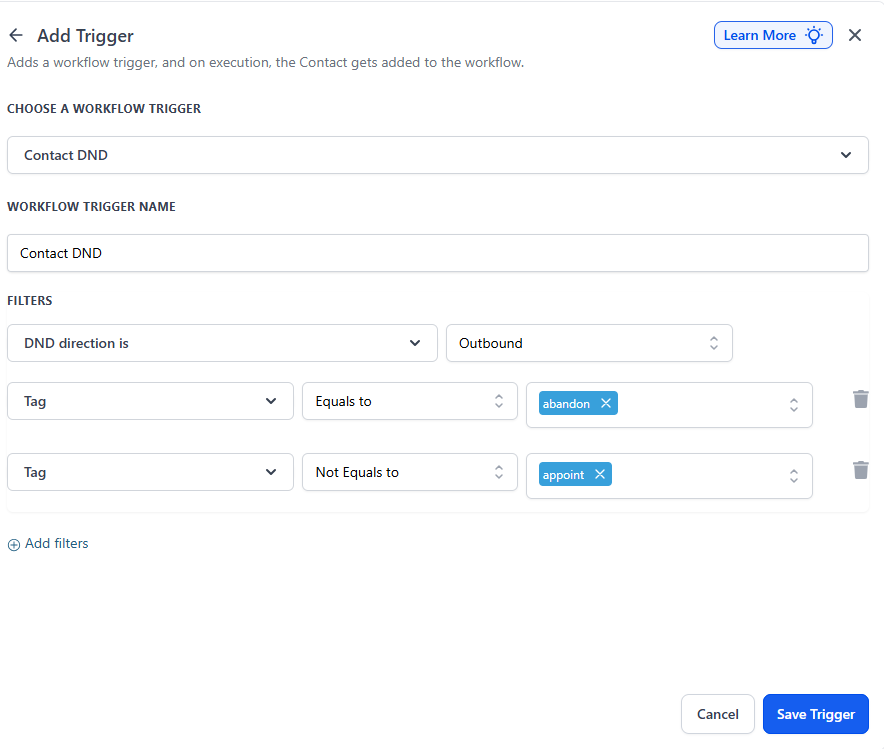Image resolution: width=884 pixels, height=749 pixels.
Task: Save the trigger
Action: pos(815,714)
